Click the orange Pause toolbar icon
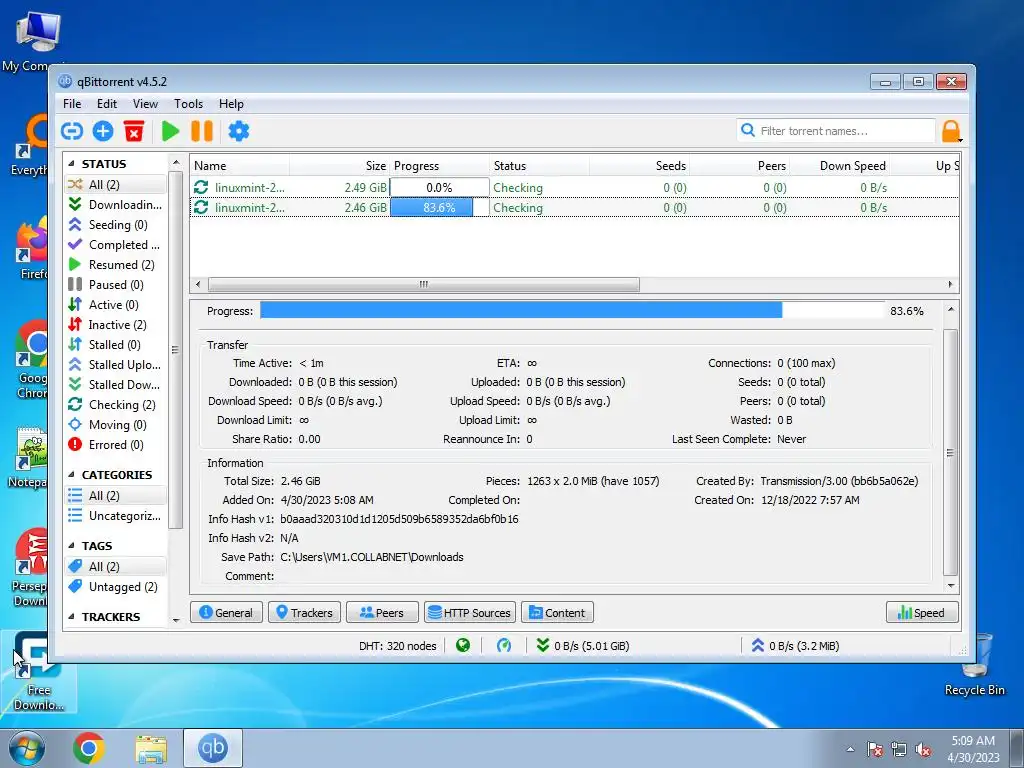The image size is (1024, 768). click(x=202, y=131)
